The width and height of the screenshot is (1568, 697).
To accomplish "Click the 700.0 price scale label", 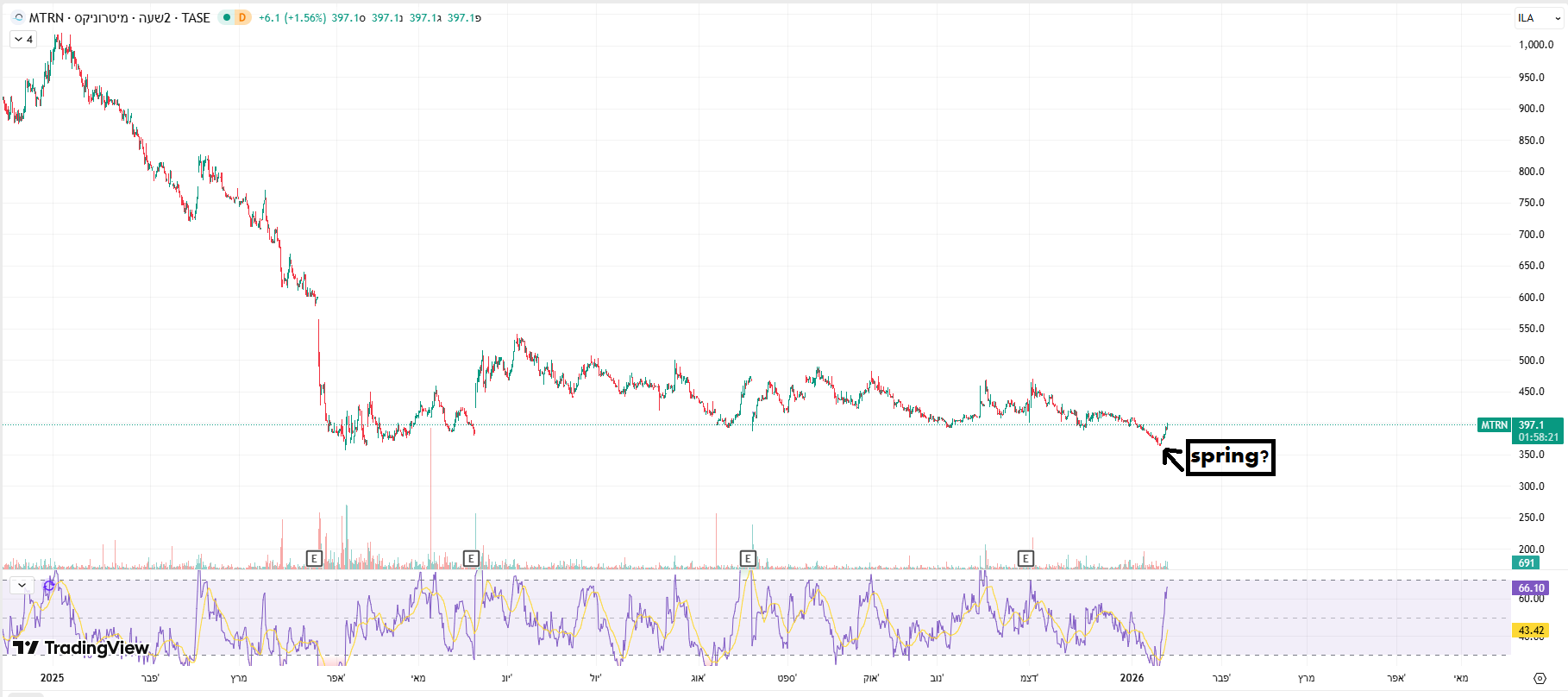I will [1532, 235].
